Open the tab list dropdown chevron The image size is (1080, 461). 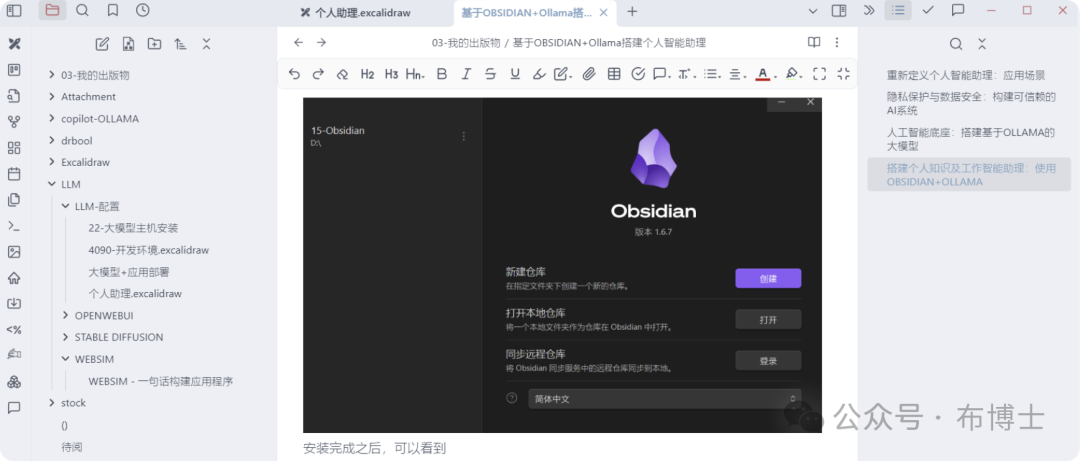coord(813,10)
